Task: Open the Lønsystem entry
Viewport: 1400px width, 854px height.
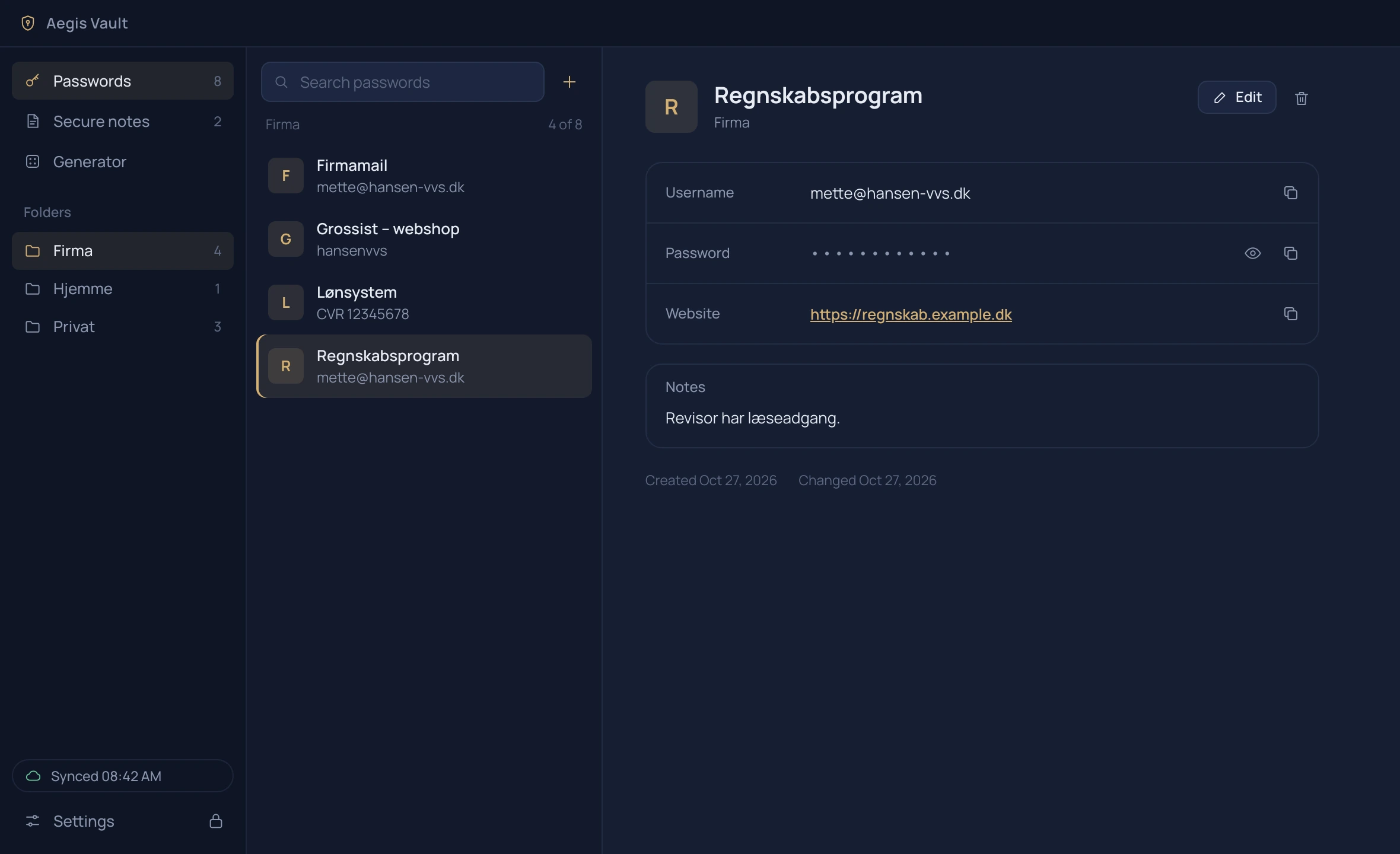Action: coord(424,302)
